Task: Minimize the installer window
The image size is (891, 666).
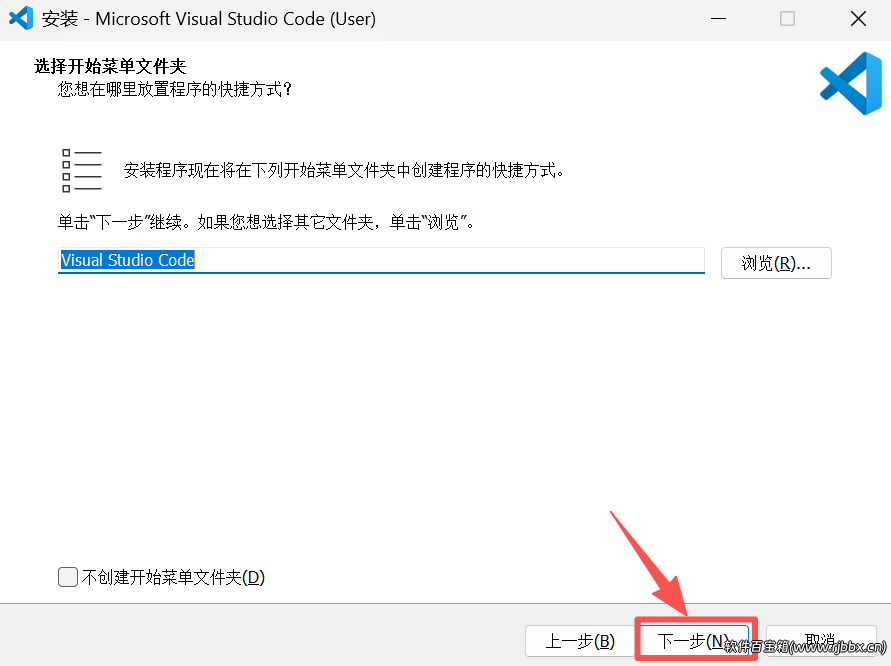Action: (718, 19)
